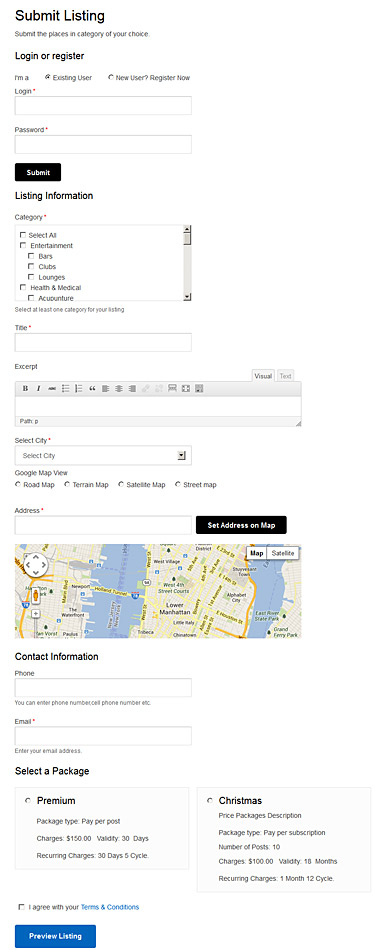Align Excerpt text right

pos(132,388)
